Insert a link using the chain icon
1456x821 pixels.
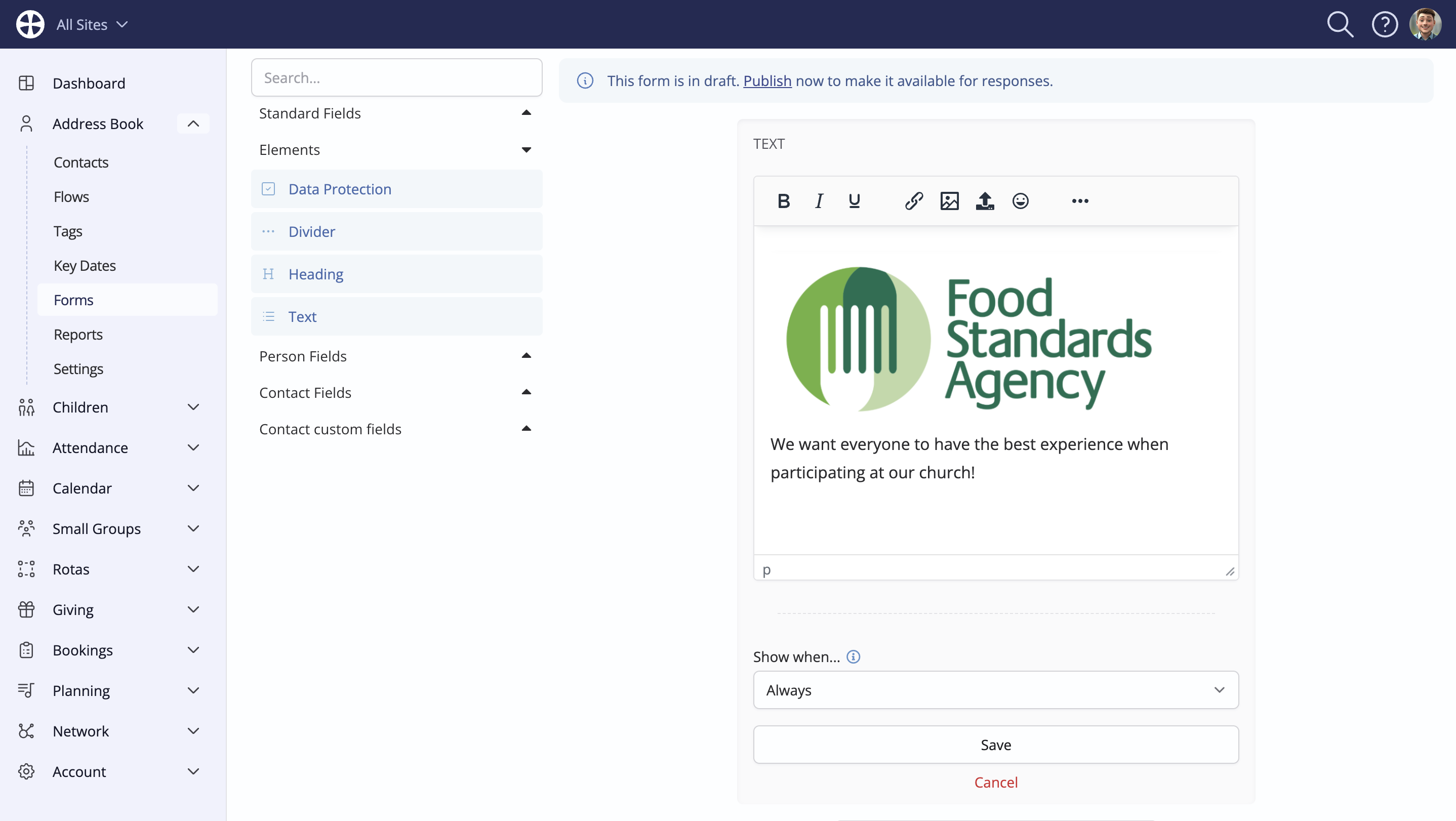pyautogui.click(x=914, y=201)
